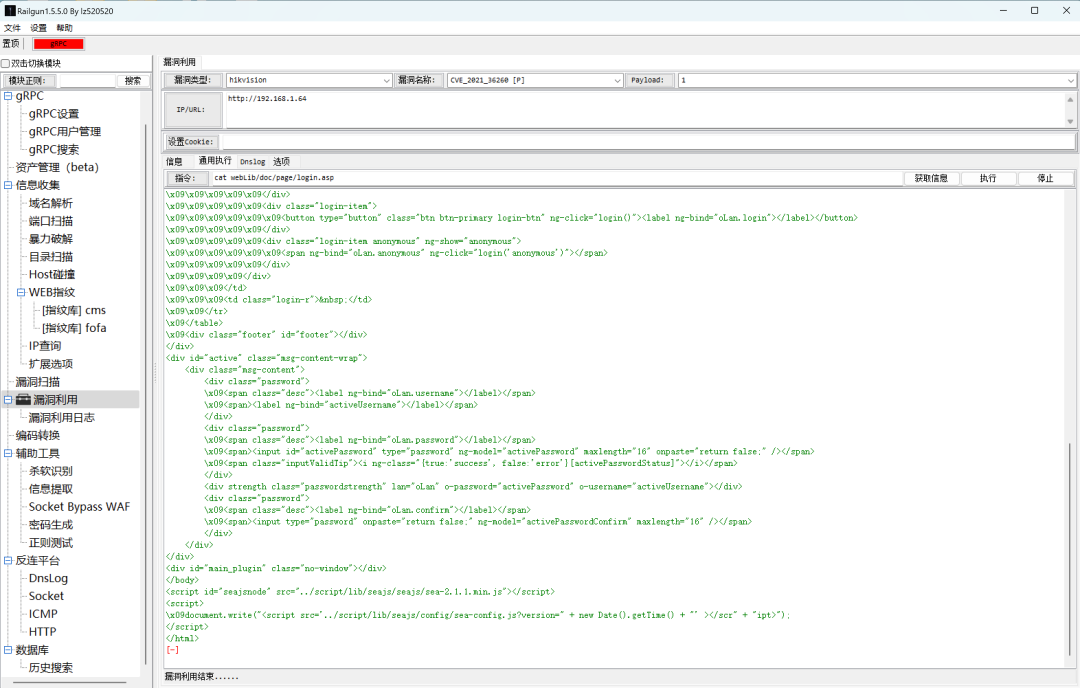This screenshot has height=688, width=1080.
Task: Select gRPC用户管理 in the tree
Action: pos(65,132)
